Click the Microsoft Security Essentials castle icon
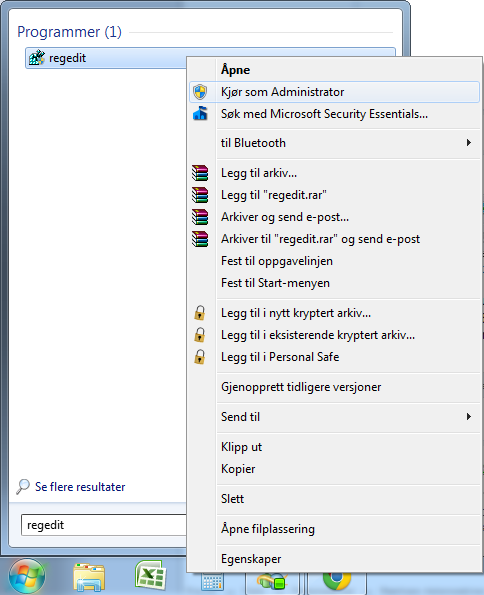The width and height of the screenshot is (484, 595). [x=200, y=113]
